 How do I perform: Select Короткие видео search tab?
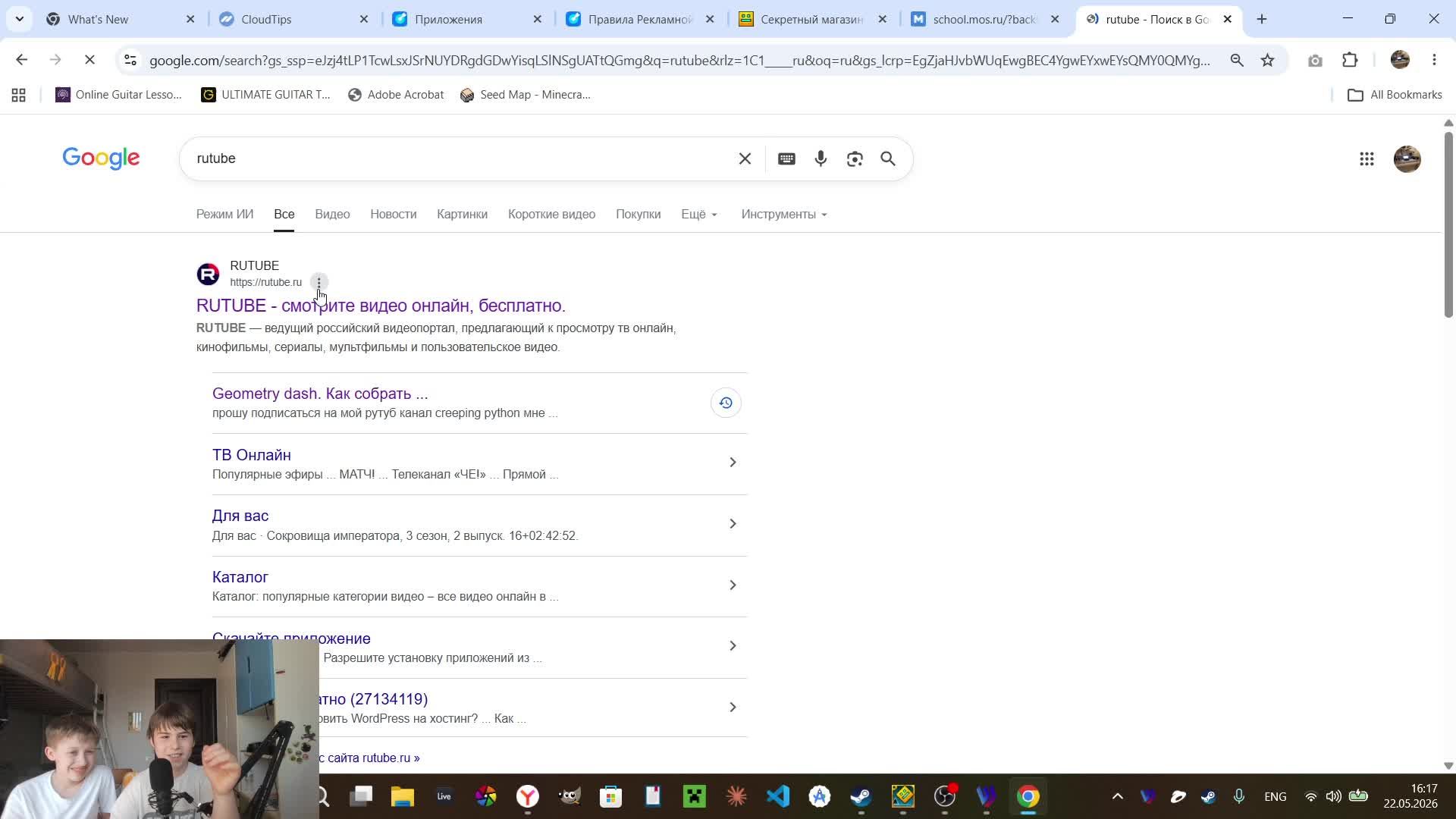(x=551, y=215)
